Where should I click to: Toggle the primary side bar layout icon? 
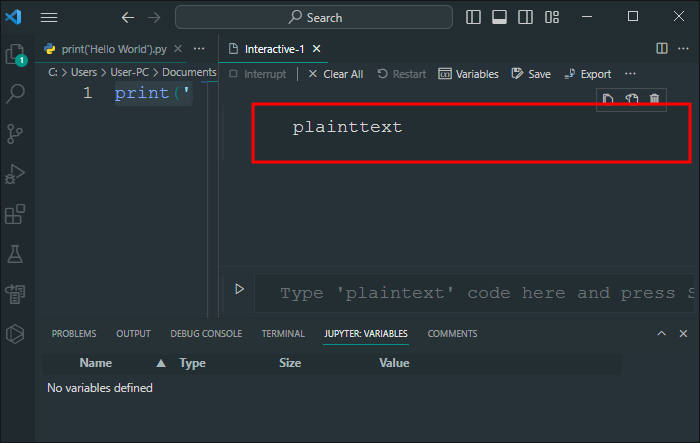473,17
